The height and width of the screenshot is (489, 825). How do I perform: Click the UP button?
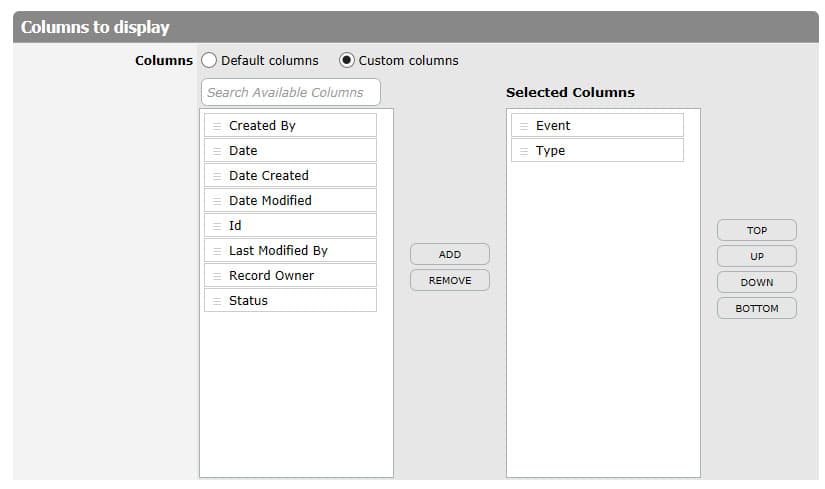click(757, 256)
